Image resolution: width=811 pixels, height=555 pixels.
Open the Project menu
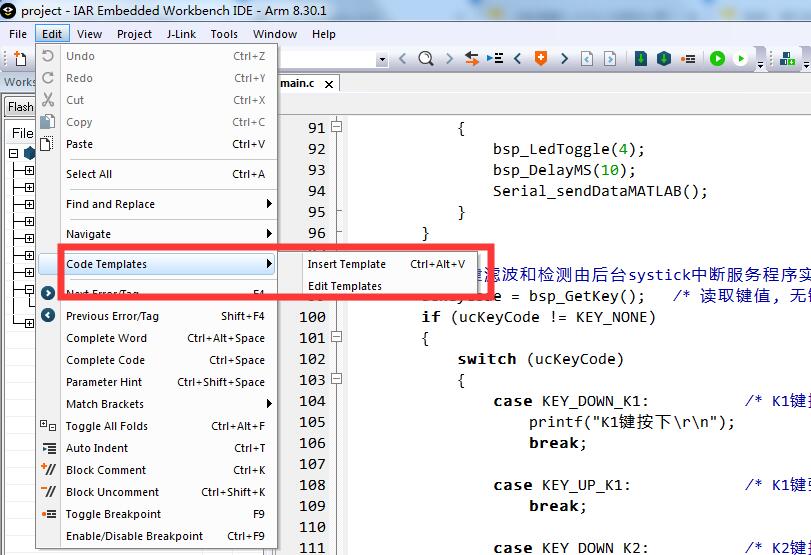[x=134, y=34]
